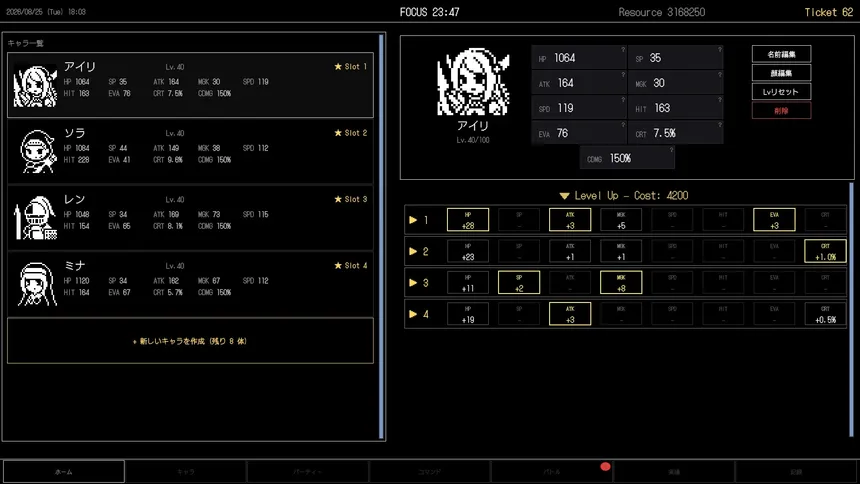The height and width of the screenshot is (484, 860).
Task: Toggle the star Slot 3 marker for レン
Action: [x=350, y=199]
